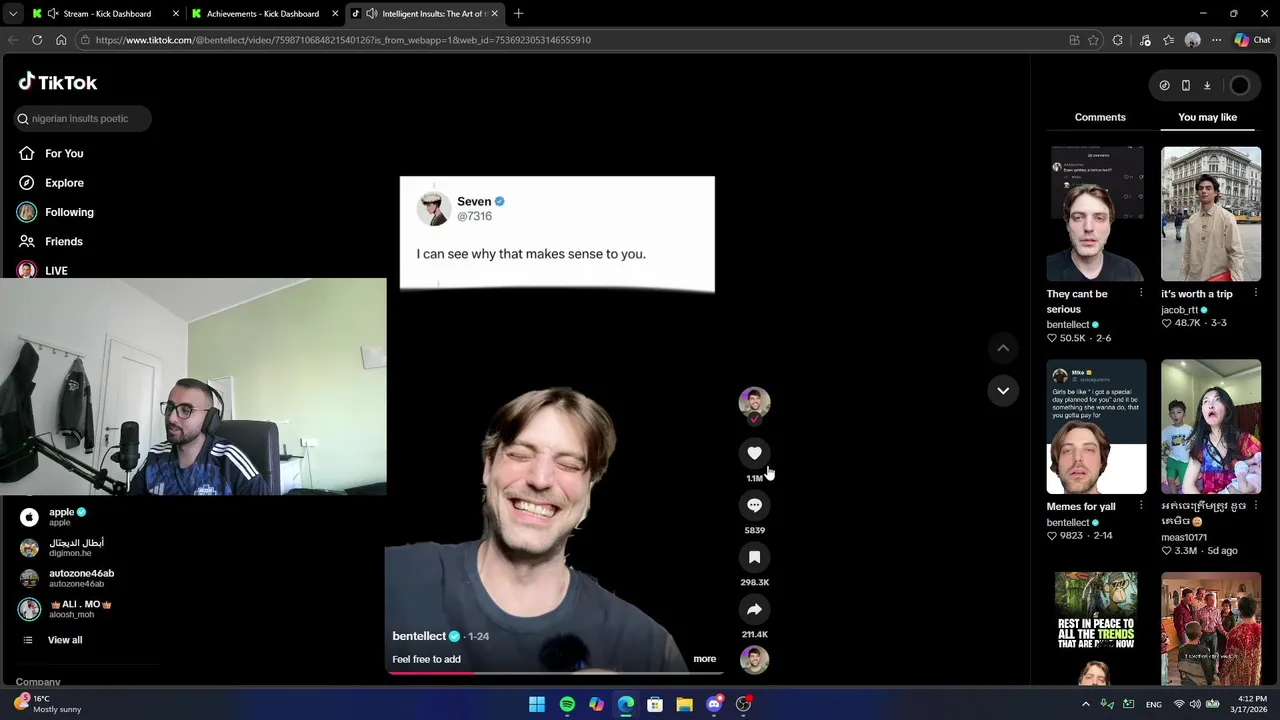This screenshot has height=720, width=1280.
Task: Open the bentellect username on the video
Action: coord(419,636)
